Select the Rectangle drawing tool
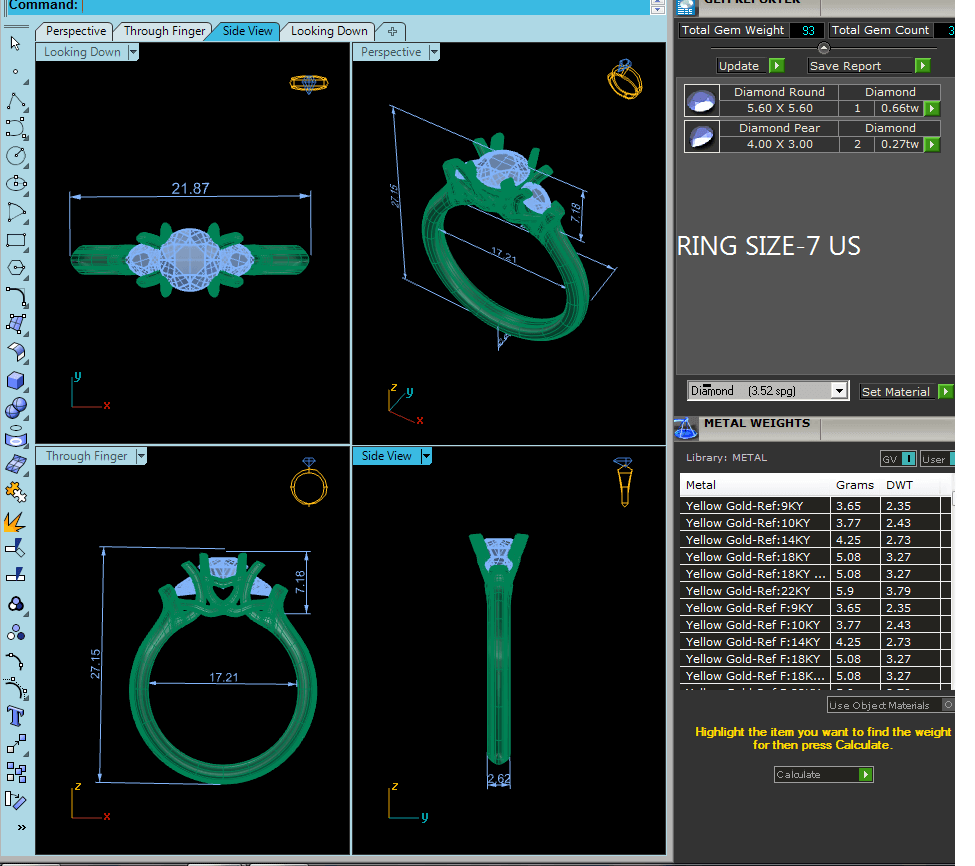 [x=15, y=240]
